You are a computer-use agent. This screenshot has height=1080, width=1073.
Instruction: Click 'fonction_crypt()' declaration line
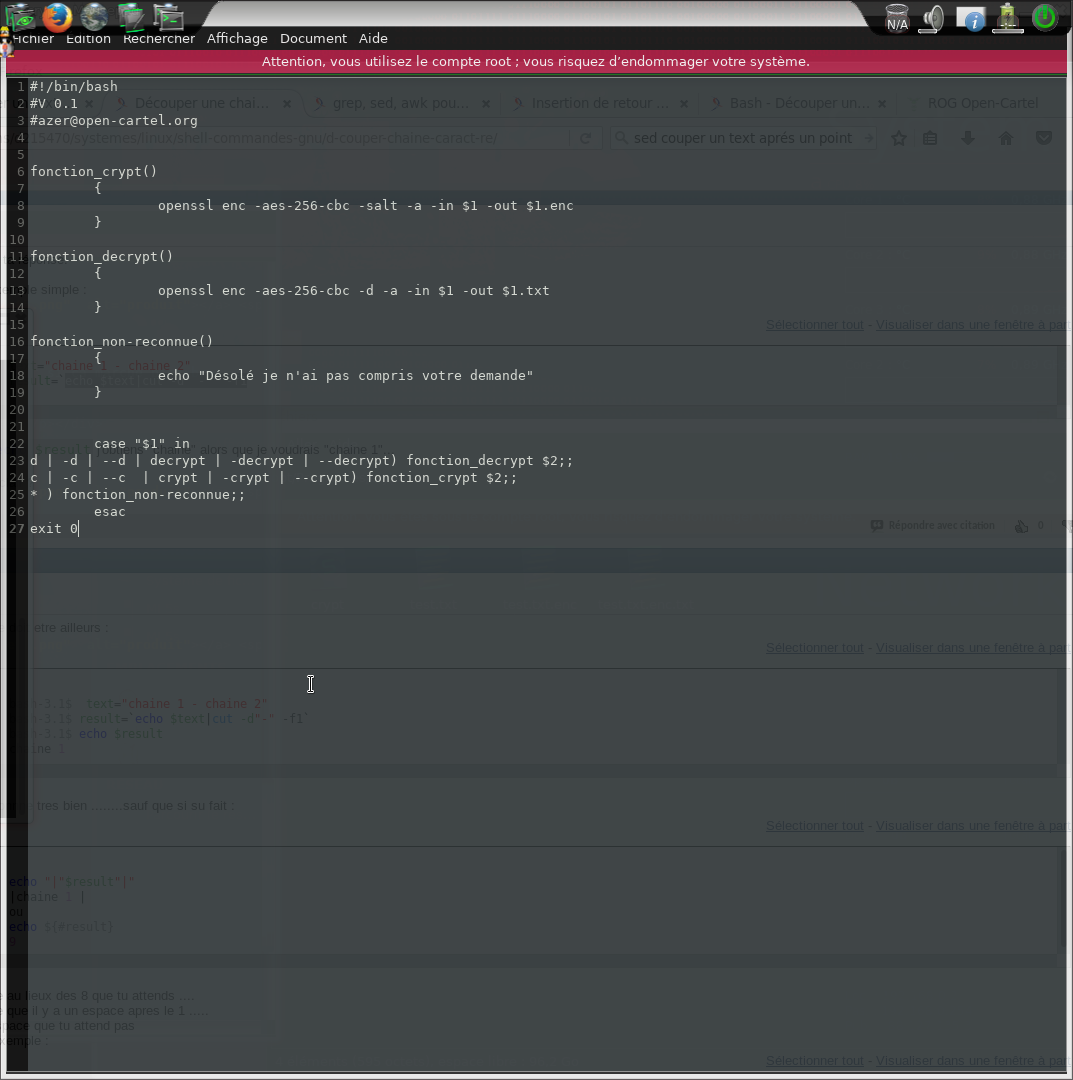click(x=94, y=172)
